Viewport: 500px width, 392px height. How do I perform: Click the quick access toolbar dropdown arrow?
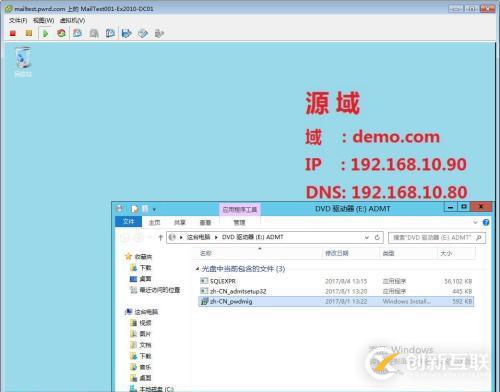click(154, 209)
